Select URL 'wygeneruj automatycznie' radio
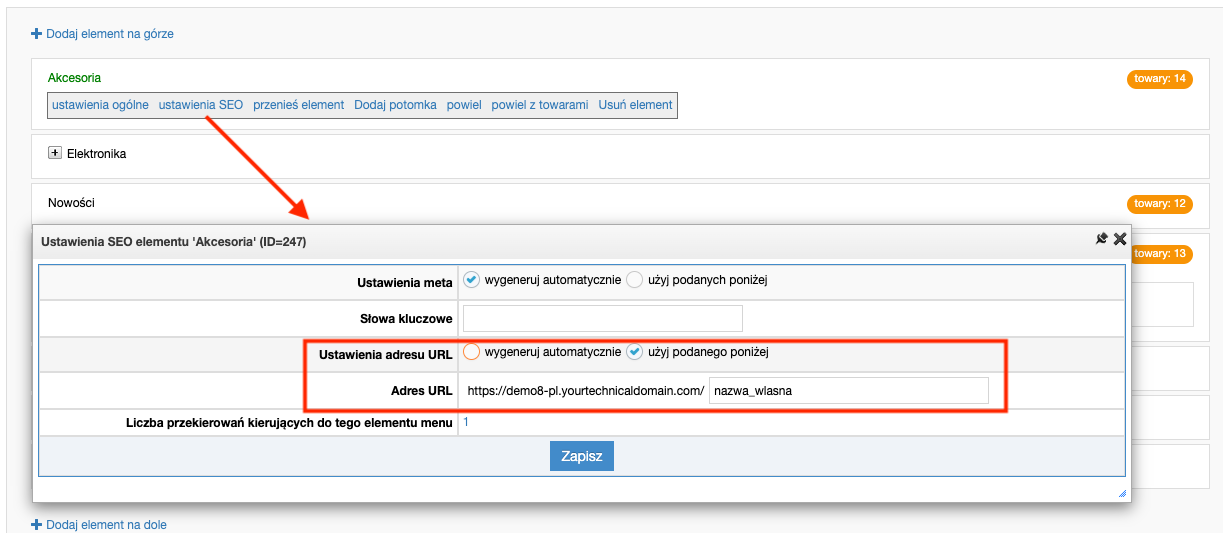Viewport: 1223px width, 533px height. 472,352
